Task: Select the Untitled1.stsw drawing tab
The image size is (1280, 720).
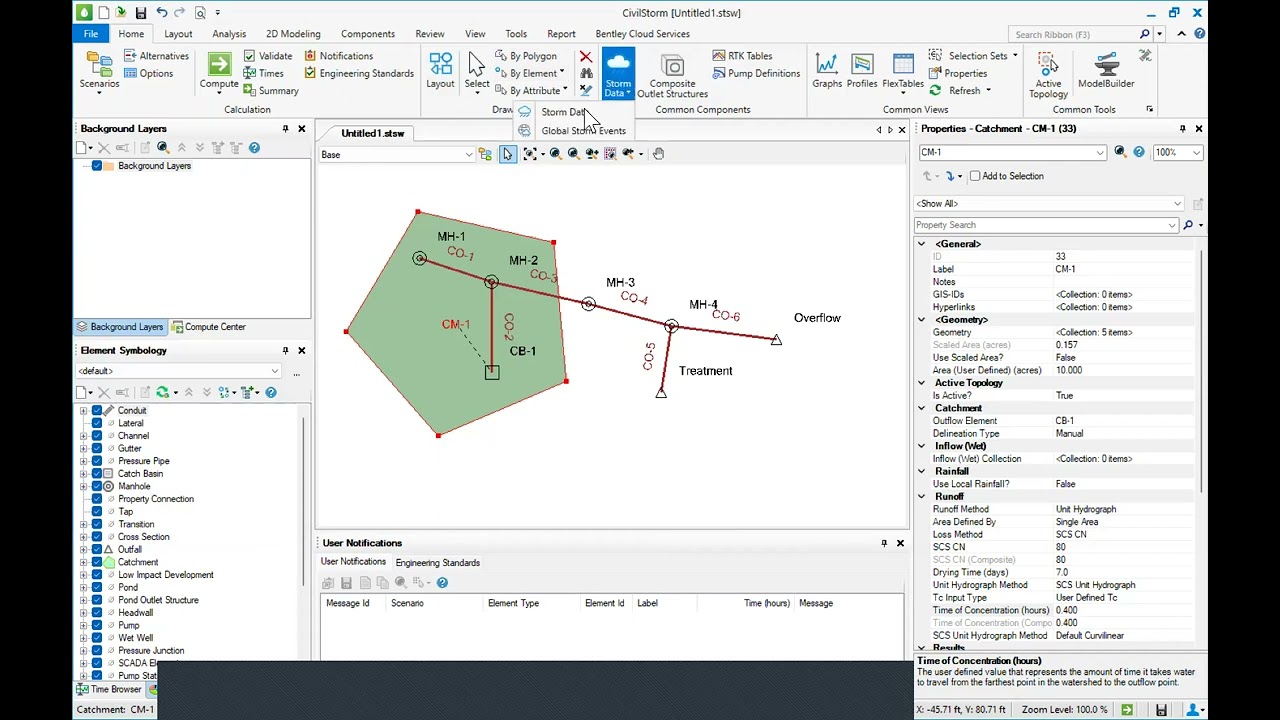Action: point(372,134)
